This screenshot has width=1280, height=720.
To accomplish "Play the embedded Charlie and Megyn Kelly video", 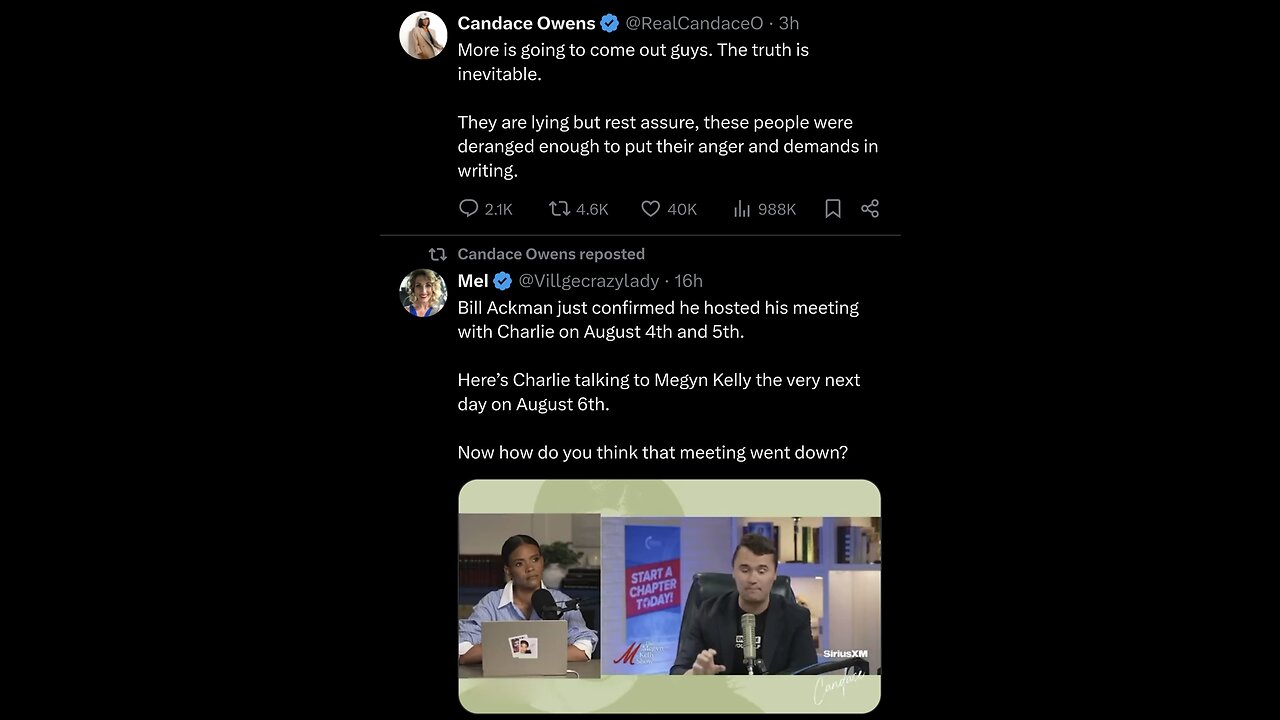I will point(669,596).
